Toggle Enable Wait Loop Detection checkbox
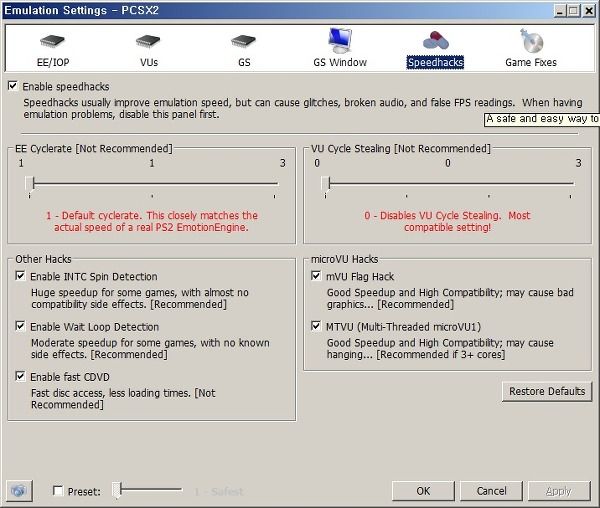 (20, 326)
